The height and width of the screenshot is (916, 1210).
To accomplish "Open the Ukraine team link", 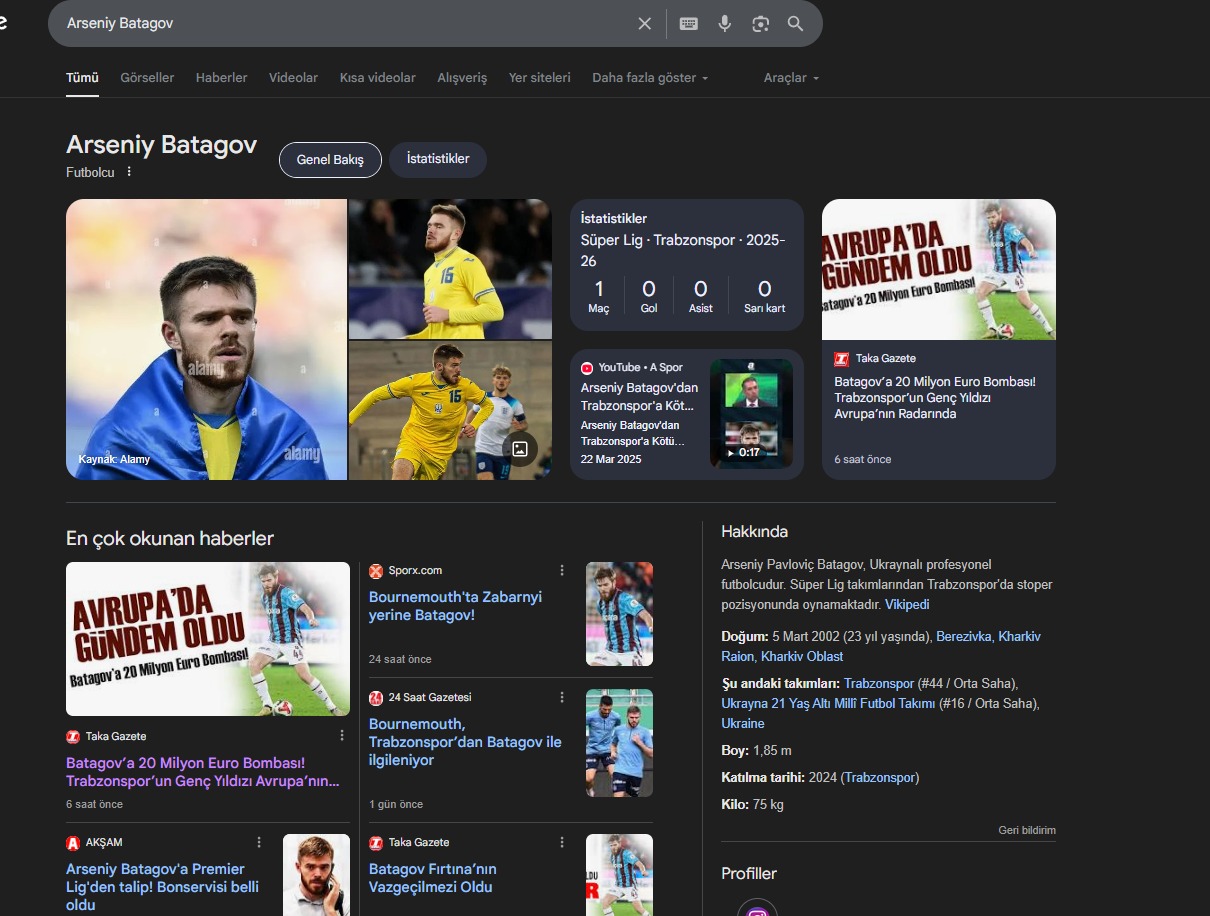I will click(743, 723).
